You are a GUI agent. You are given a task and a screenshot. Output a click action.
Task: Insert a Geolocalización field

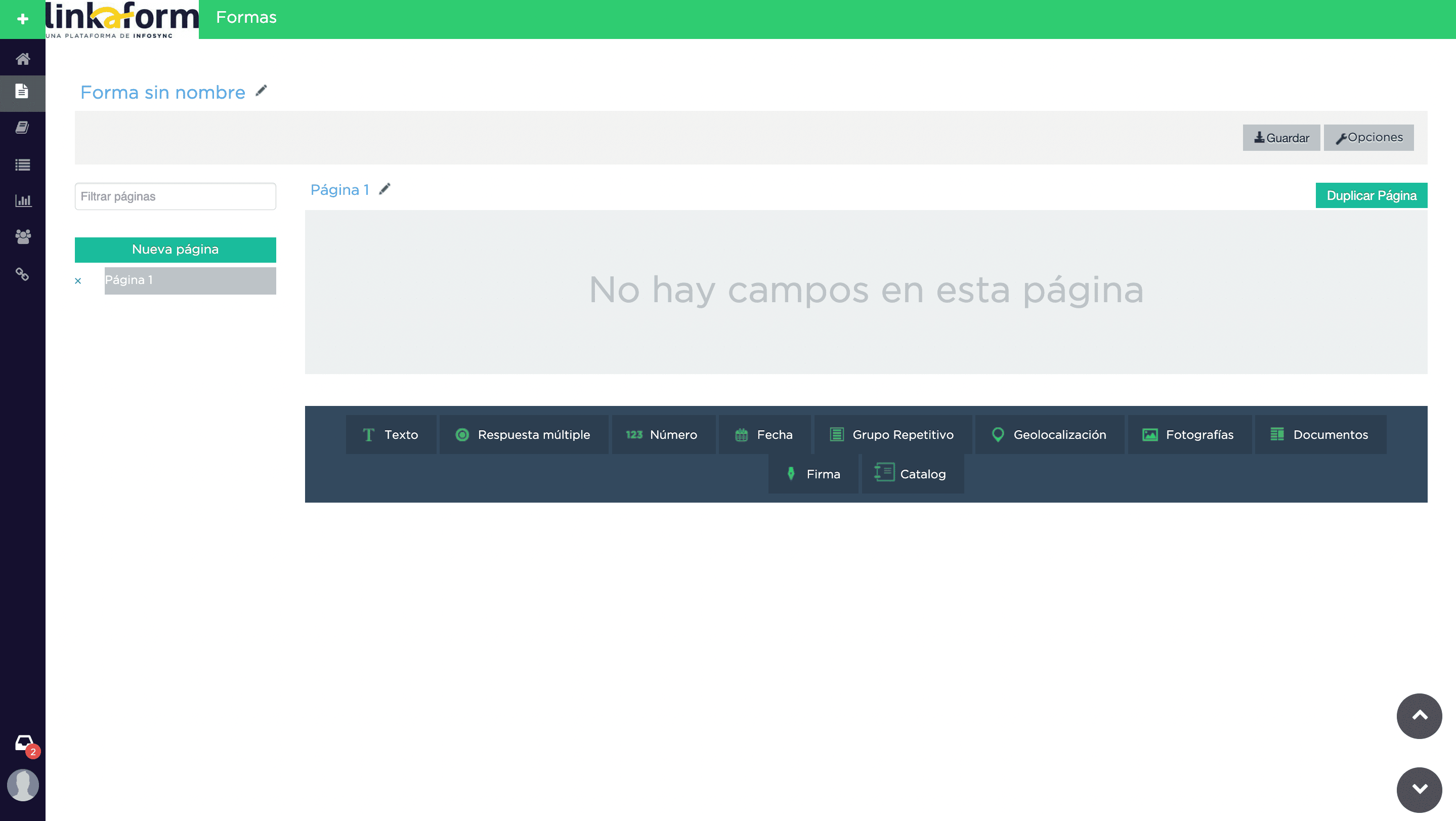(x=1049, y=434)
